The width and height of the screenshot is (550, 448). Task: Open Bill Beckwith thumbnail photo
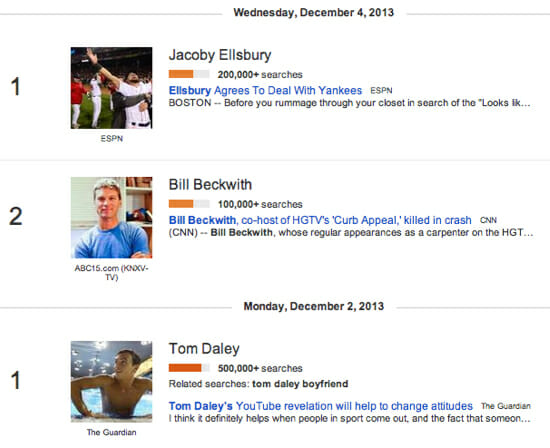point(112,218)
